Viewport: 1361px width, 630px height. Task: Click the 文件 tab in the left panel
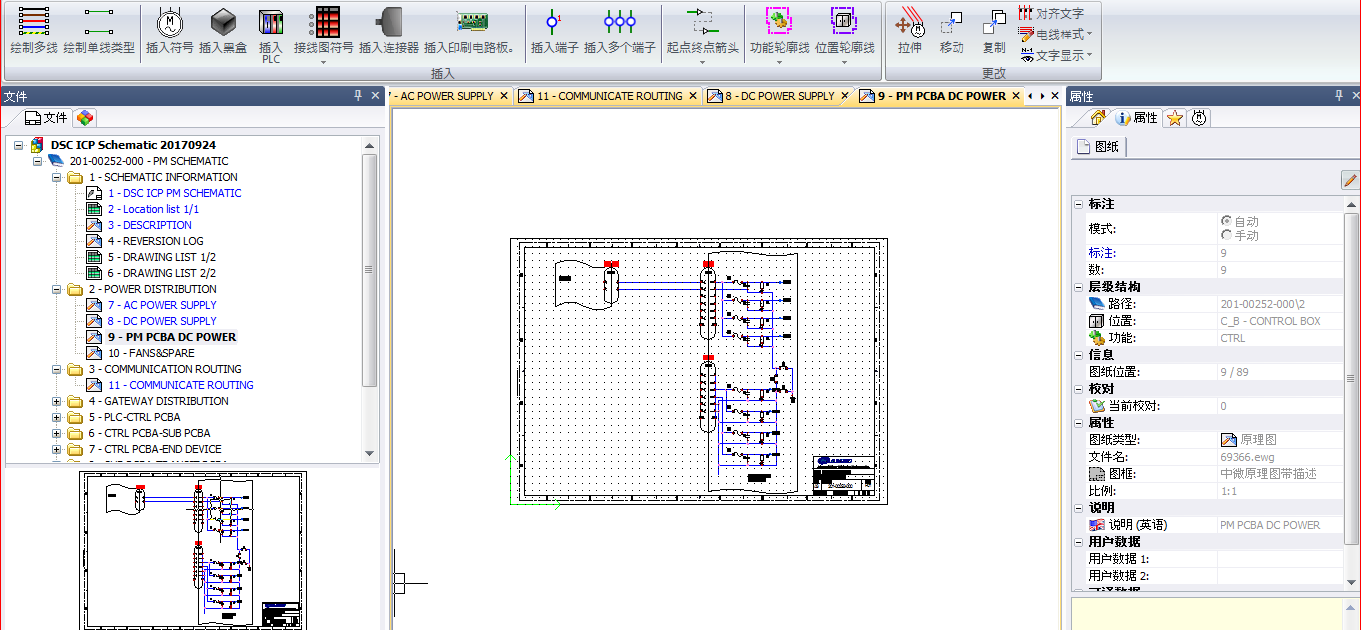pyautogui.click(x=46, y=118)
